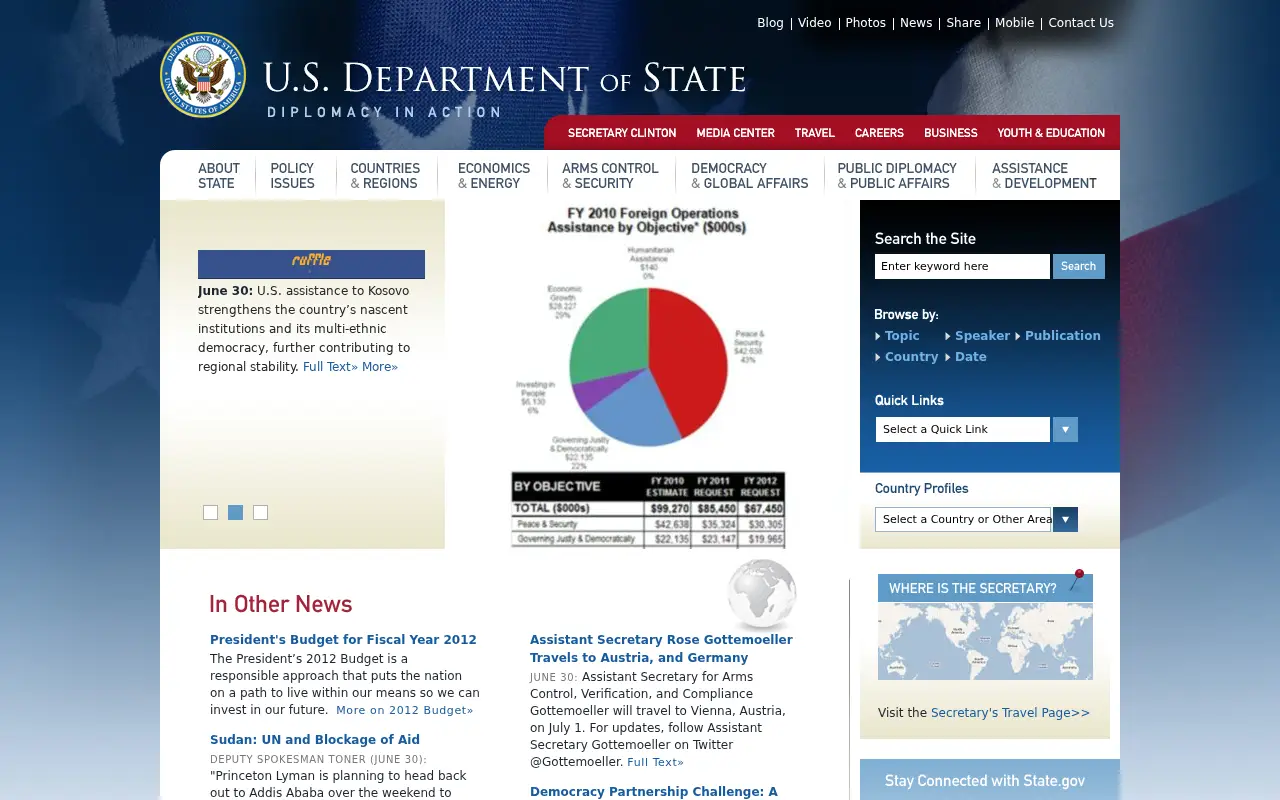This screenshot has height=800, width=1280.
Task: Open the Blog link in the header
Action: (770, 23)
